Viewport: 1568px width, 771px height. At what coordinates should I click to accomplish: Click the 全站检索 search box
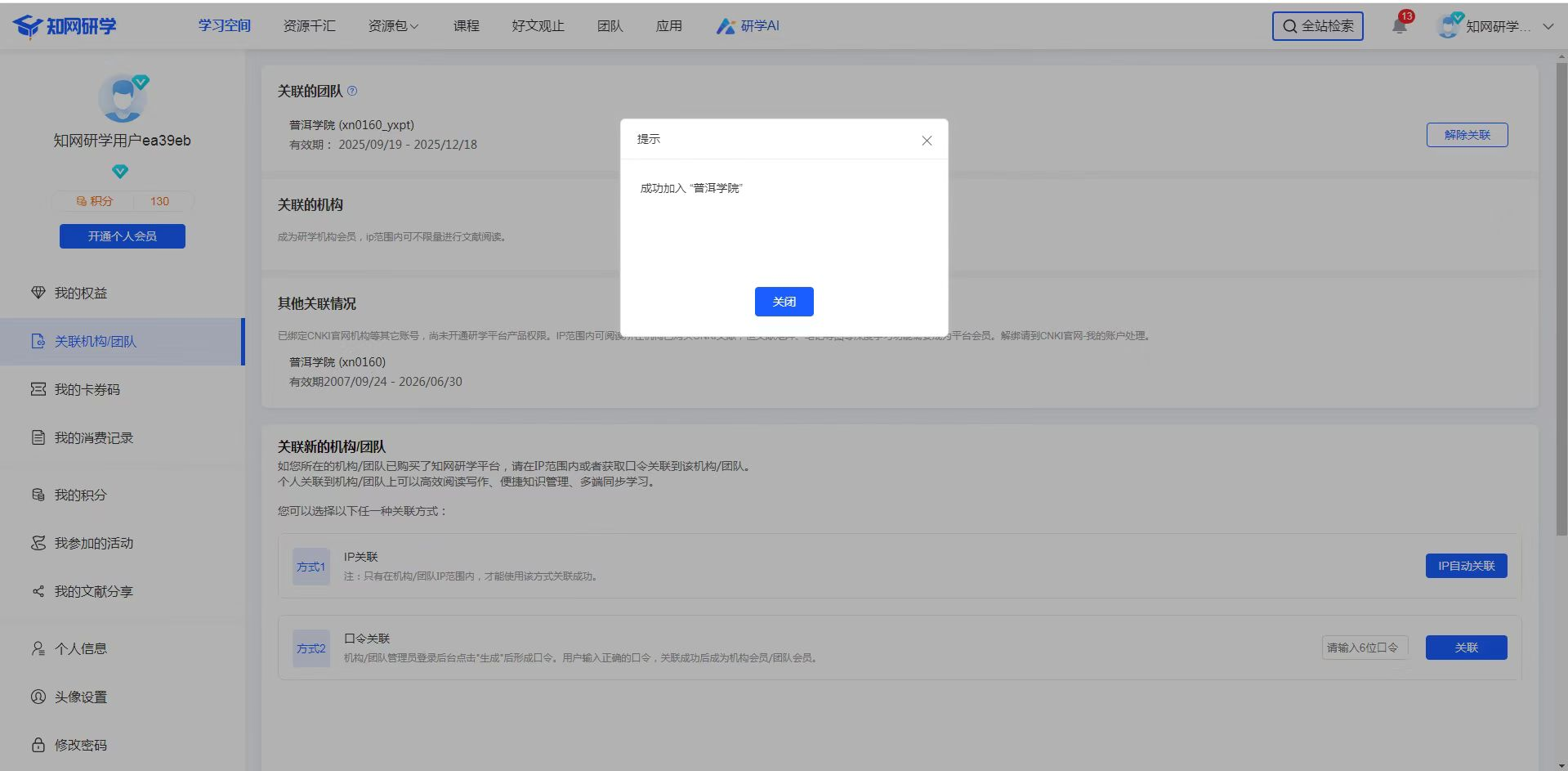pos(1317,26)
